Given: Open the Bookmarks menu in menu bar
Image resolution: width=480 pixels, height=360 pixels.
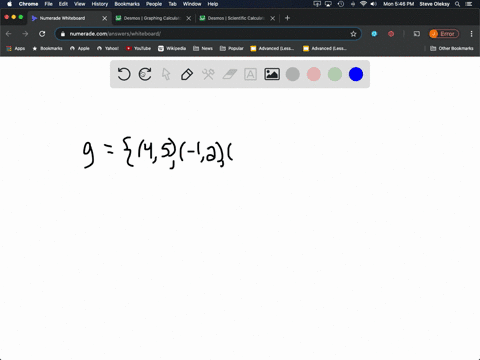Looking at the screenshot, I should click(x=127, y=4).
